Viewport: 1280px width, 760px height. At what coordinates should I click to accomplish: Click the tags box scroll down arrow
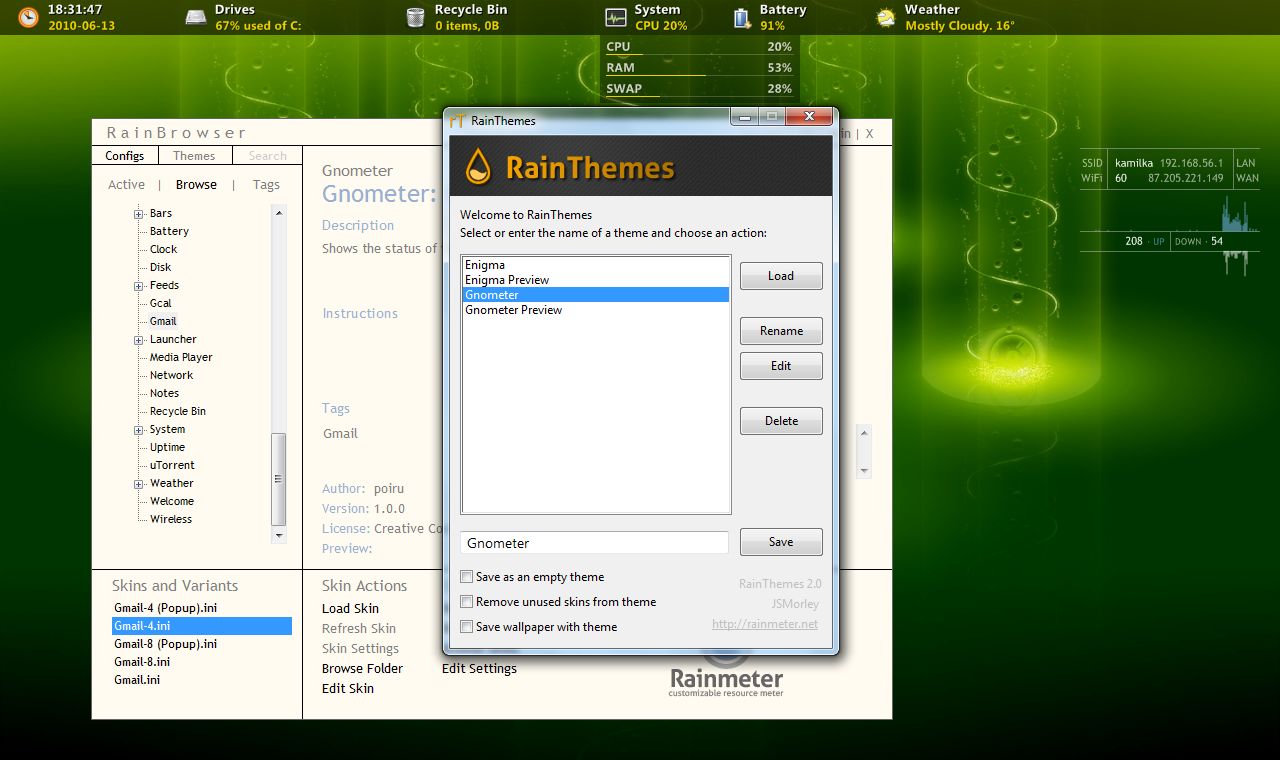pos(864,470)
